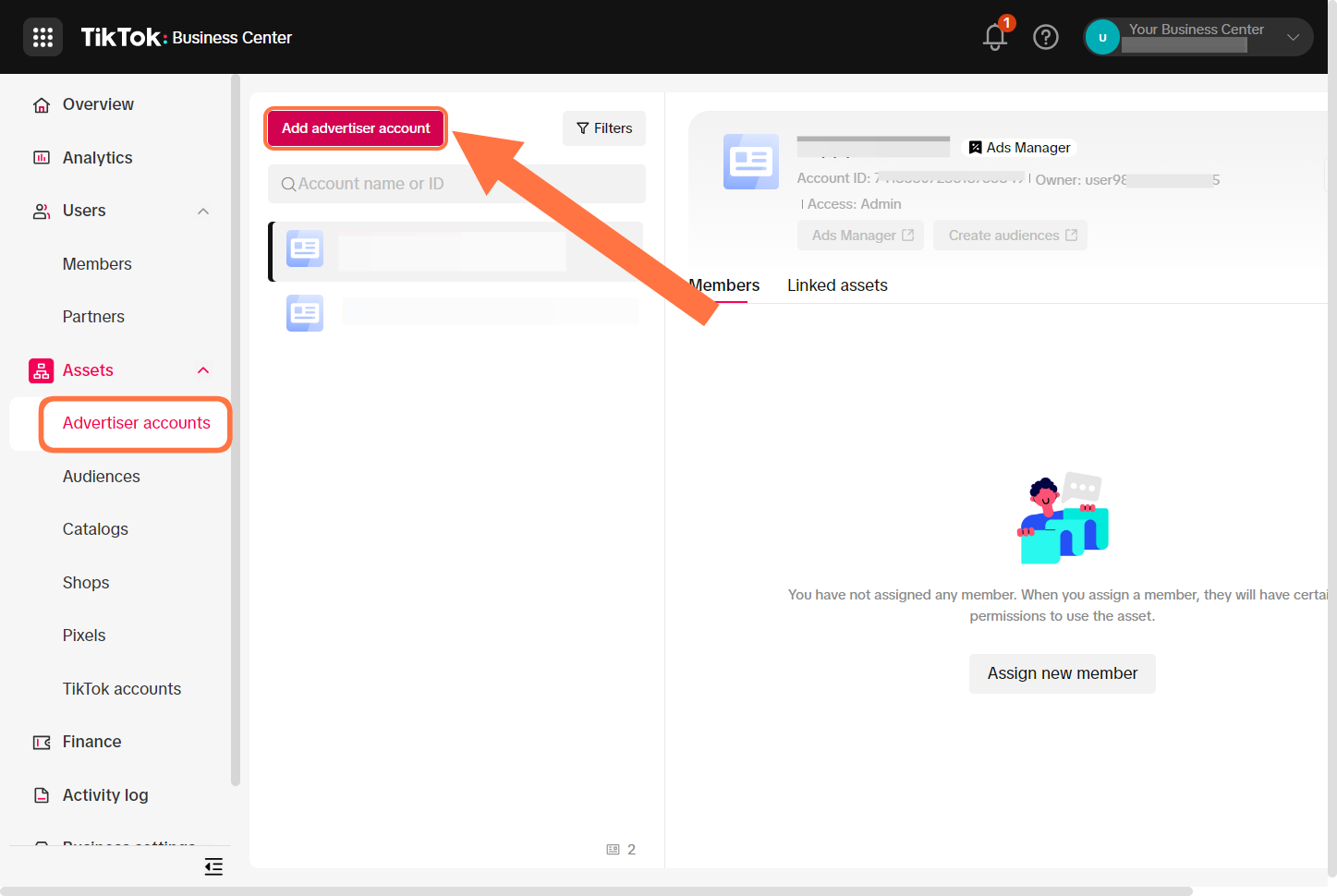Select the Members tab
The height and width of the screenshot is (896, 1337).
tap(724, 285)
